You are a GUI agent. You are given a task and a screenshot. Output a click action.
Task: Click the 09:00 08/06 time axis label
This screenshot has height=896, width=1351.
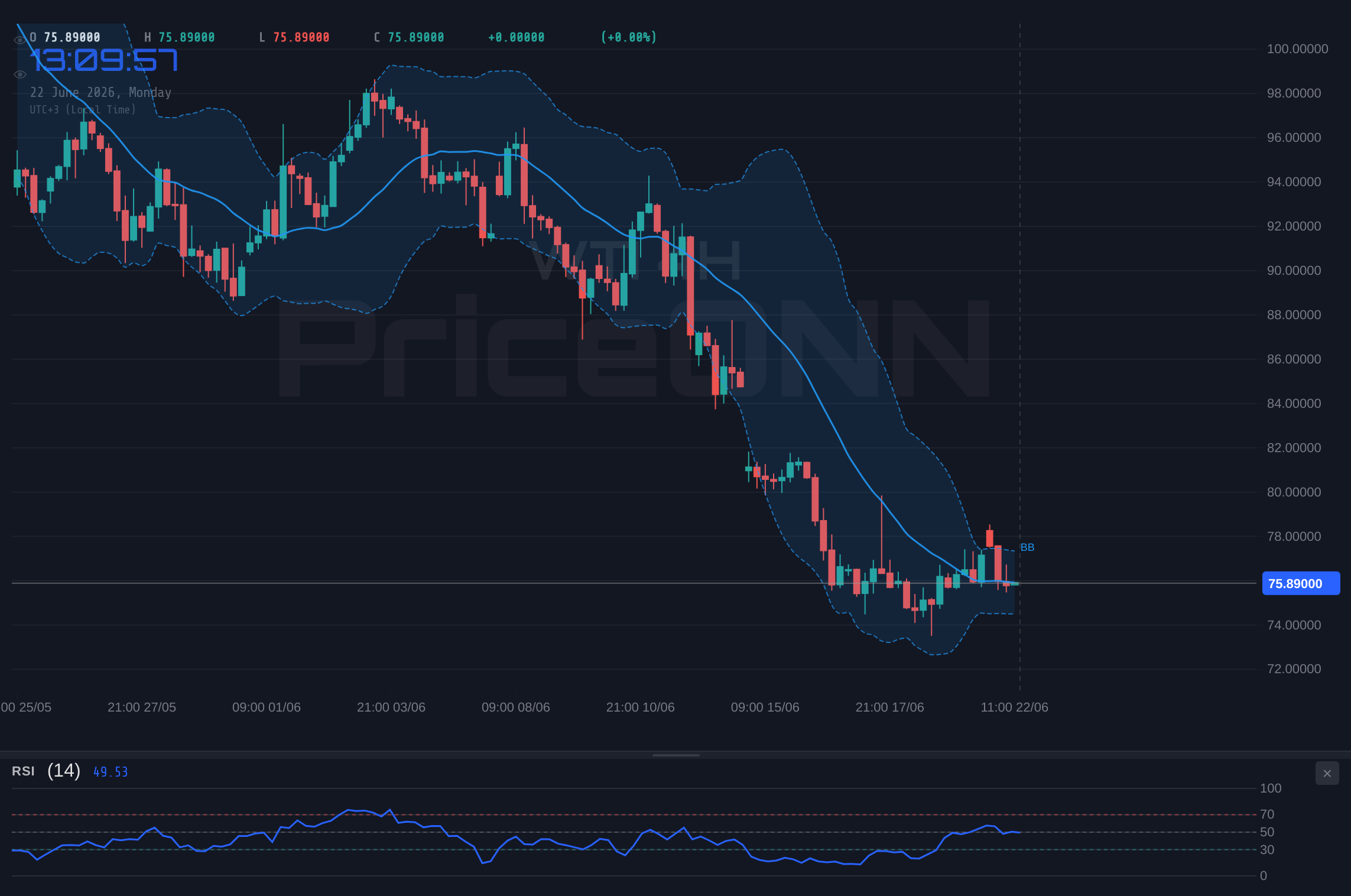516,707
